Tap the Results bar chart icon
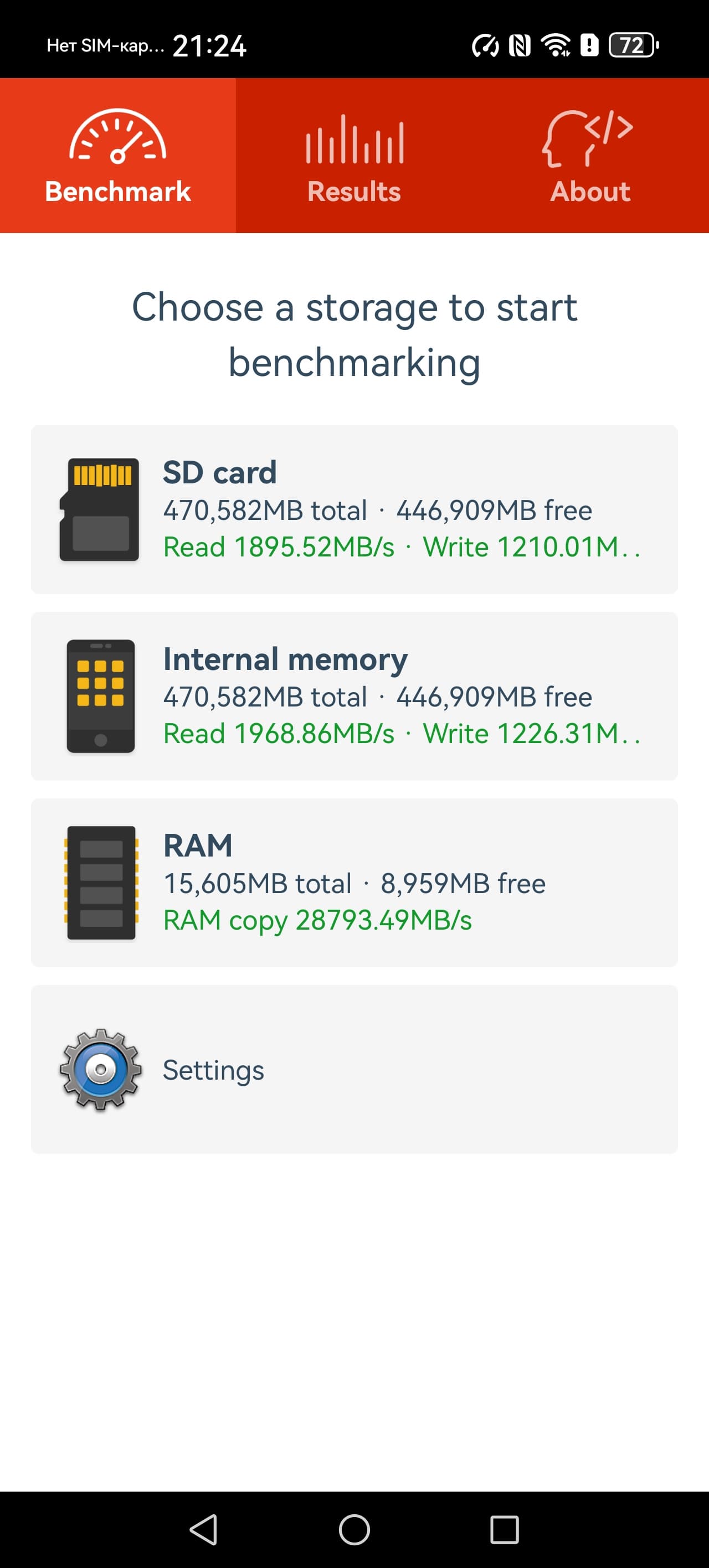The width and height of the screenshot is (709, 1568). (x=354, y=140)
